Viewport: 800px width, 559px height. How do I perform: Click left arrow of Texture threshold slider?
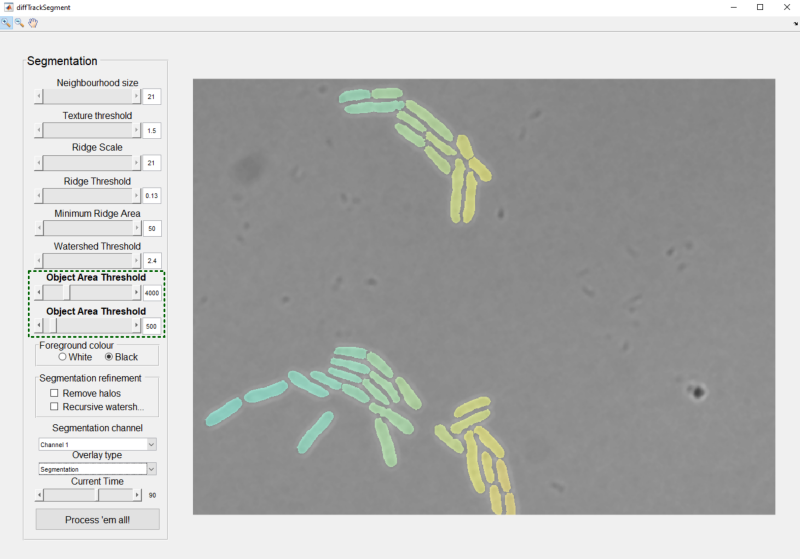click(x=39, y=130)
